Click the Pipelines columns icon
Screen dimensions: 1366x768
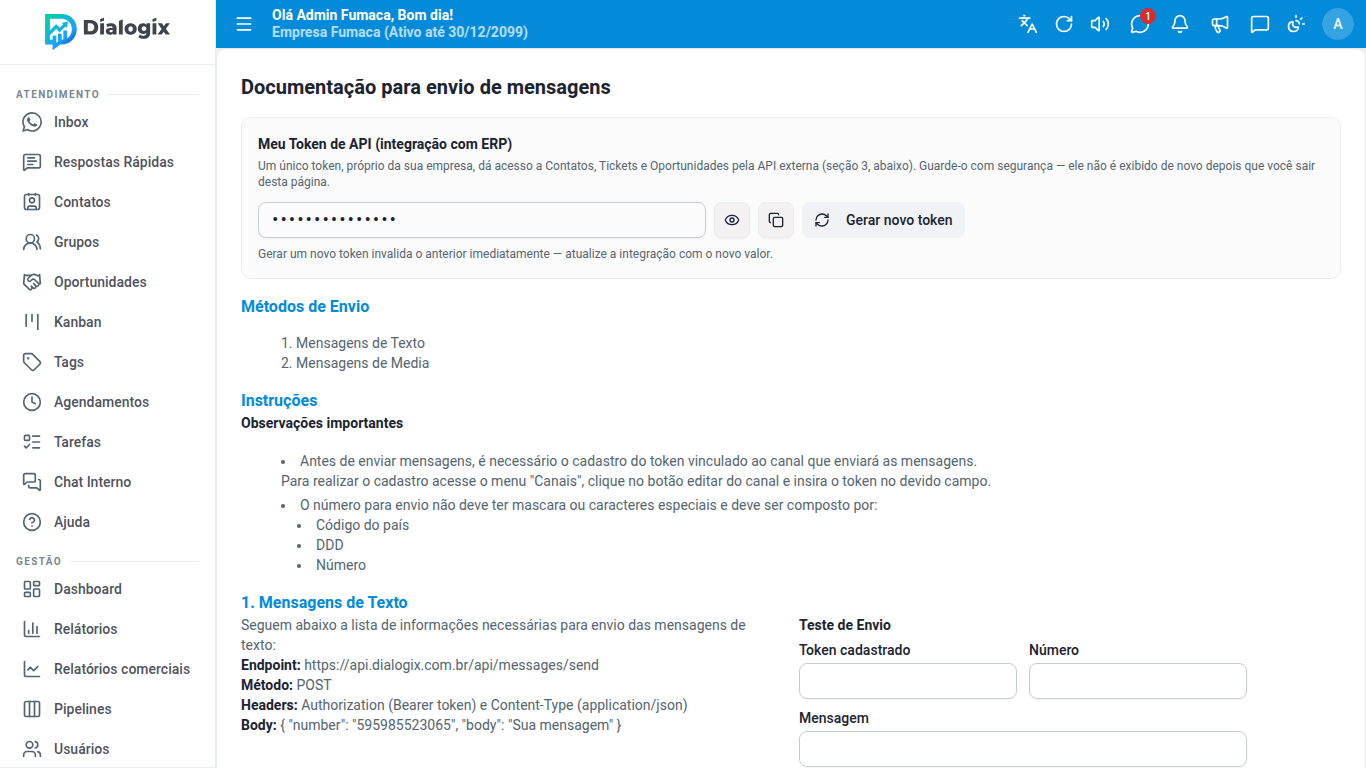pyautogui.click(x=32, y=709)
